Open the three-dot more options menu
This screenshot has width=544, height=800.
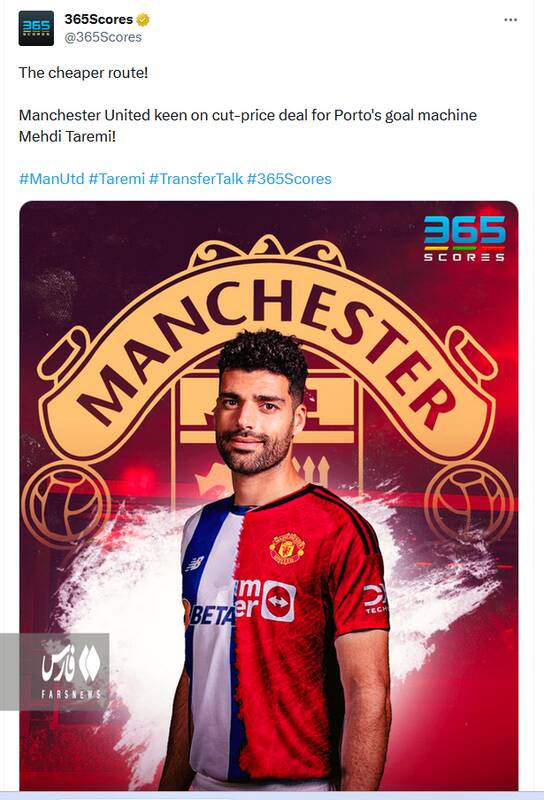pos(510,20)
